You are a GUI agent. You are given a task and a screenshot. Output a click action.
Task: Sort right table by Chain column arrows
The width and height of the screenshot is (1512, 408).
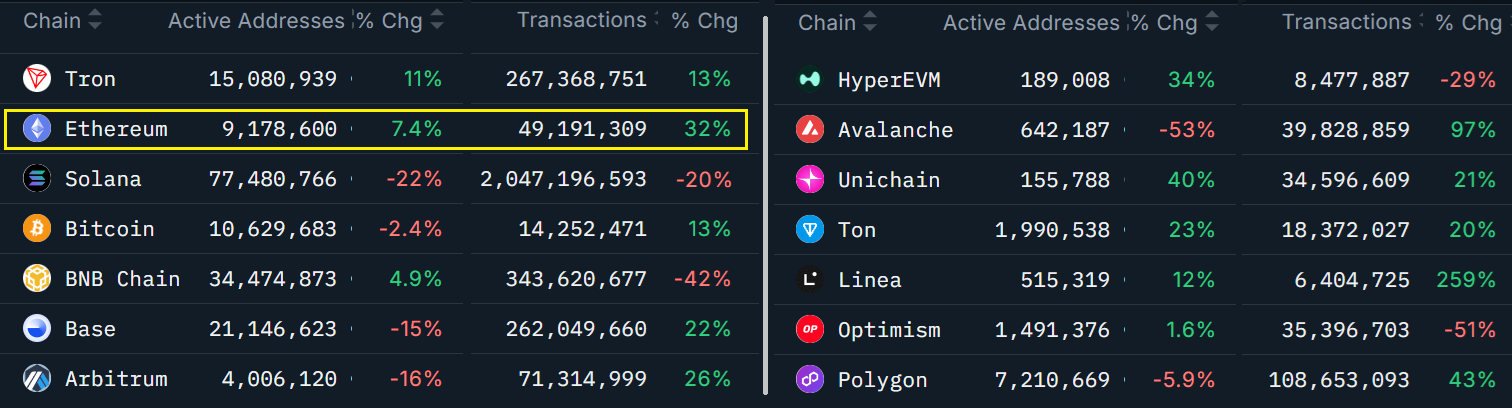(x=870, y=21)
